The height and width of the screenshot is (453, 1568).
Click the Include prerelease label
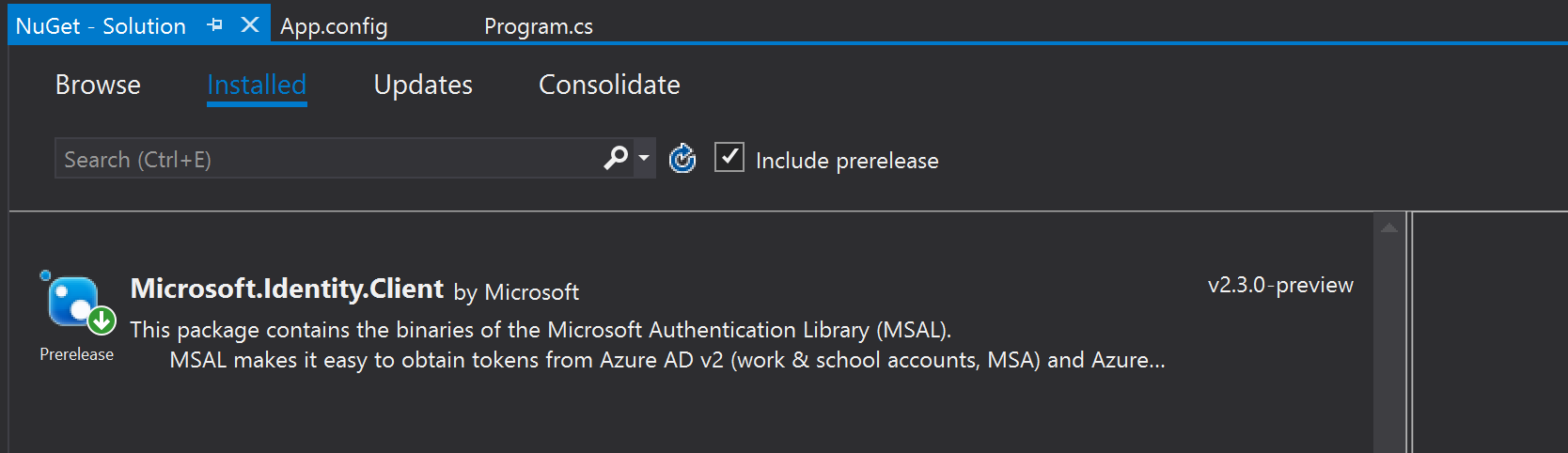point(847,161)
